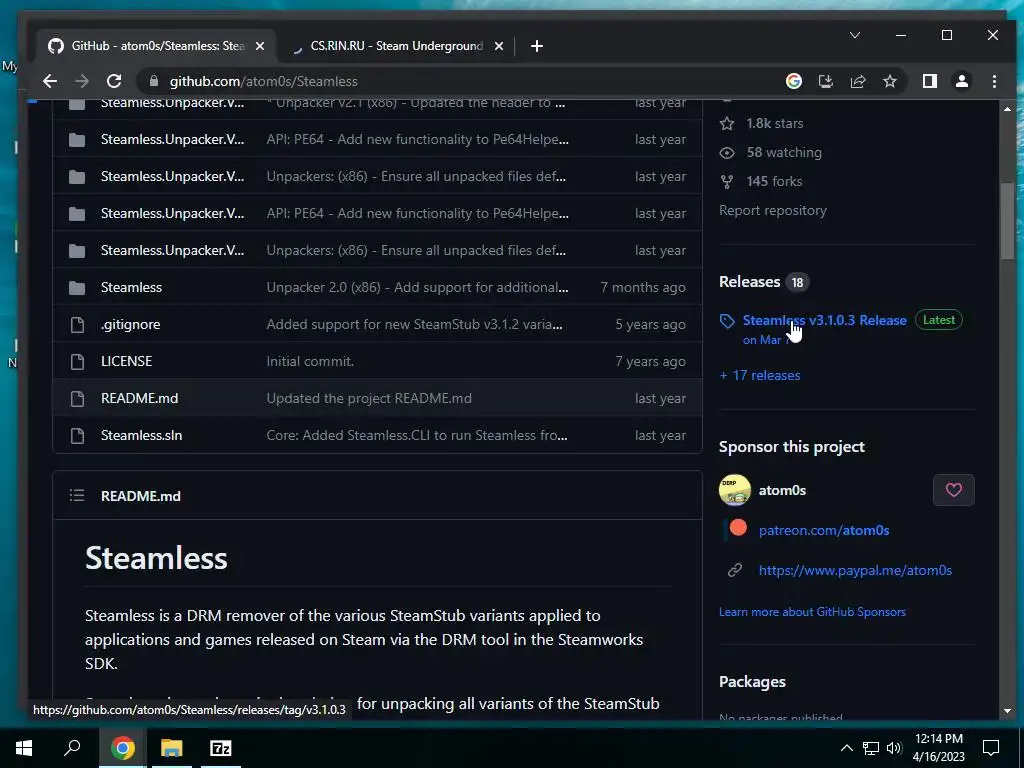Bookmark this page with the star icon
This screenshot has height=768, width=1024.
coord(889,81)
